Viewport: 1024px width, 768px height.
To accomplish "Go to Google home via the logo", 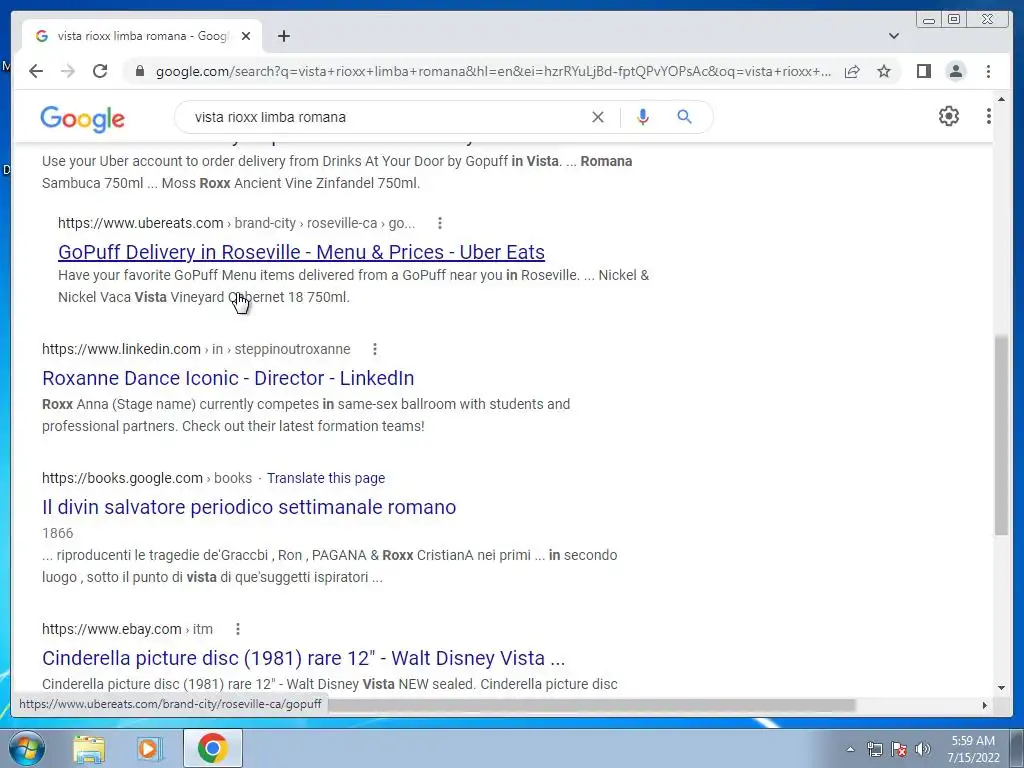I will pyautogui.click(x=82, y=119).
